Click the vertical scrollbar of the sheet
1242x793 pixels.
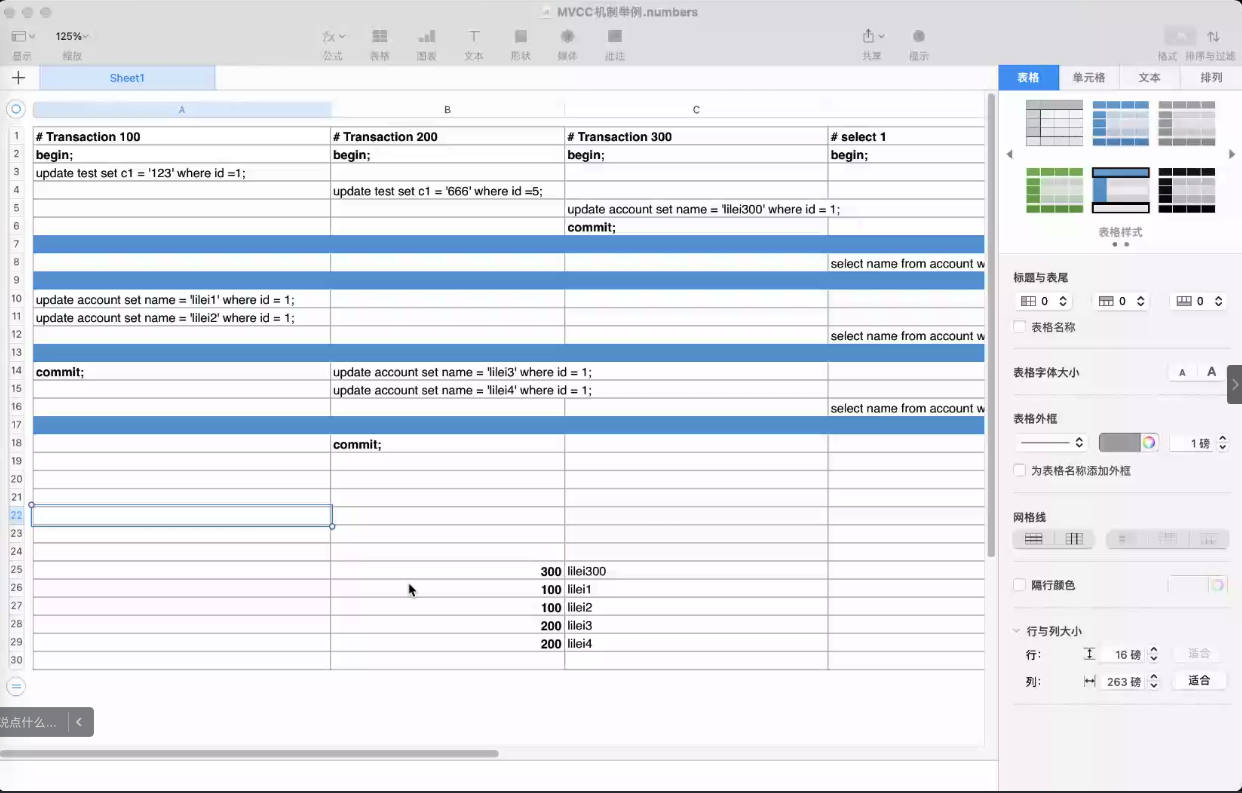click(991, 325)
